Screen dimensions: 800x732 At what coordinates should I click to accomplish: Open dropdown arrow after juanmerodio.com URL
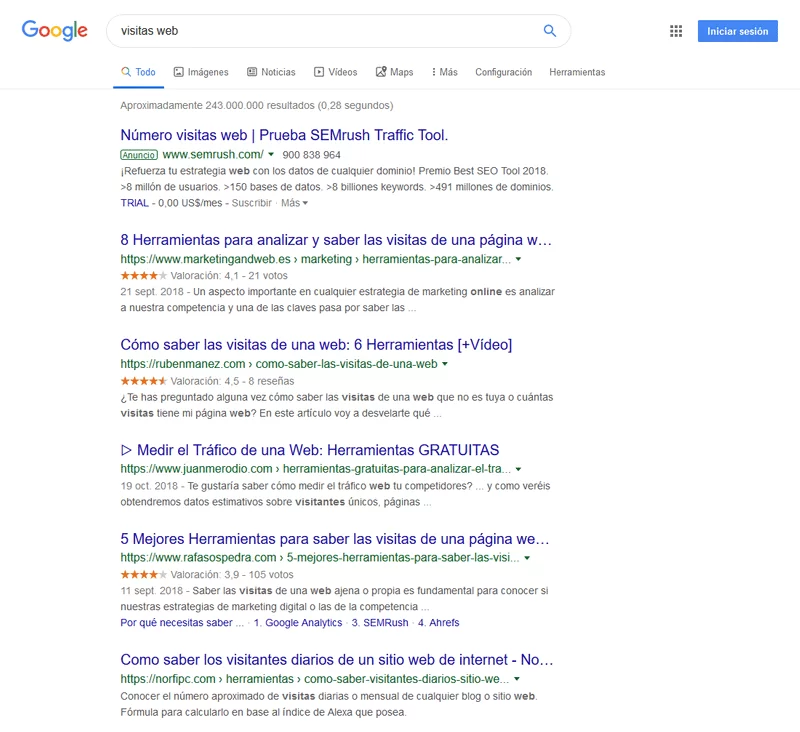point(518,469)
